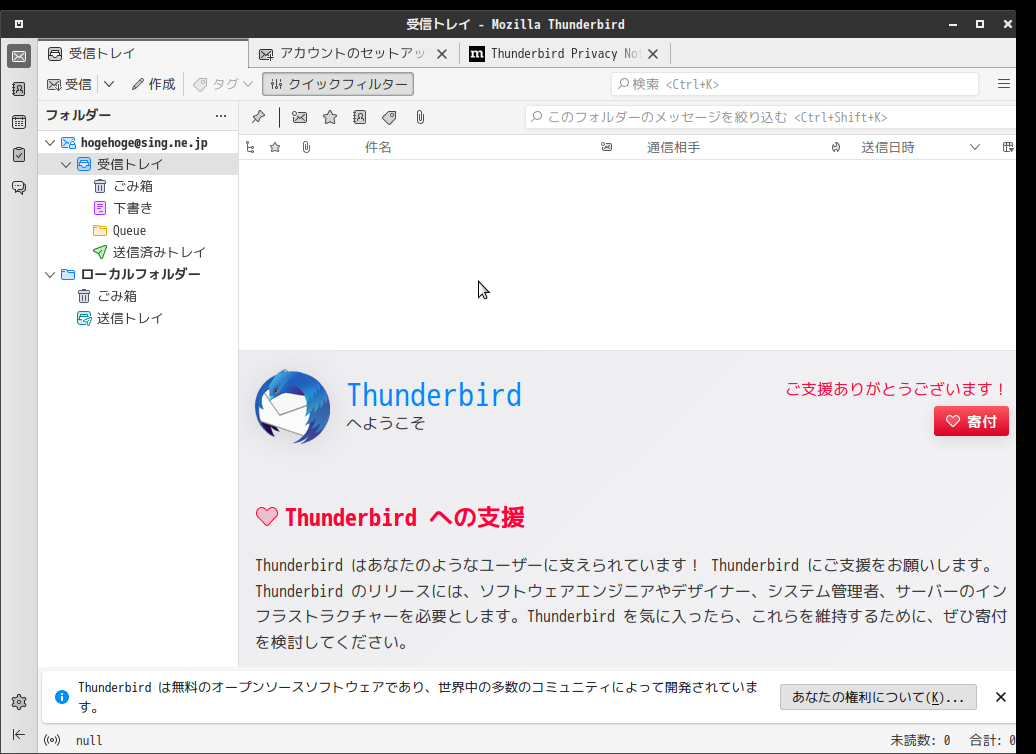Toggle the attachments filter
1036x754 pixels.
[x=420, y=118]
